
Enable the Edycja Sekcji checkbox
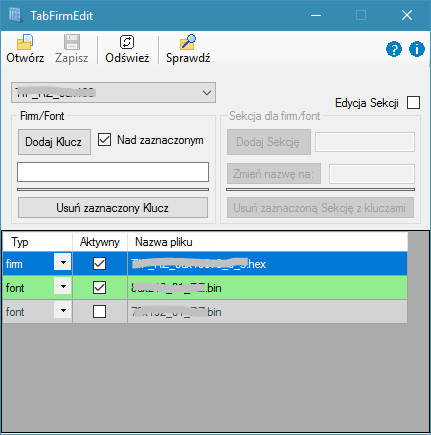click(413, 103)
